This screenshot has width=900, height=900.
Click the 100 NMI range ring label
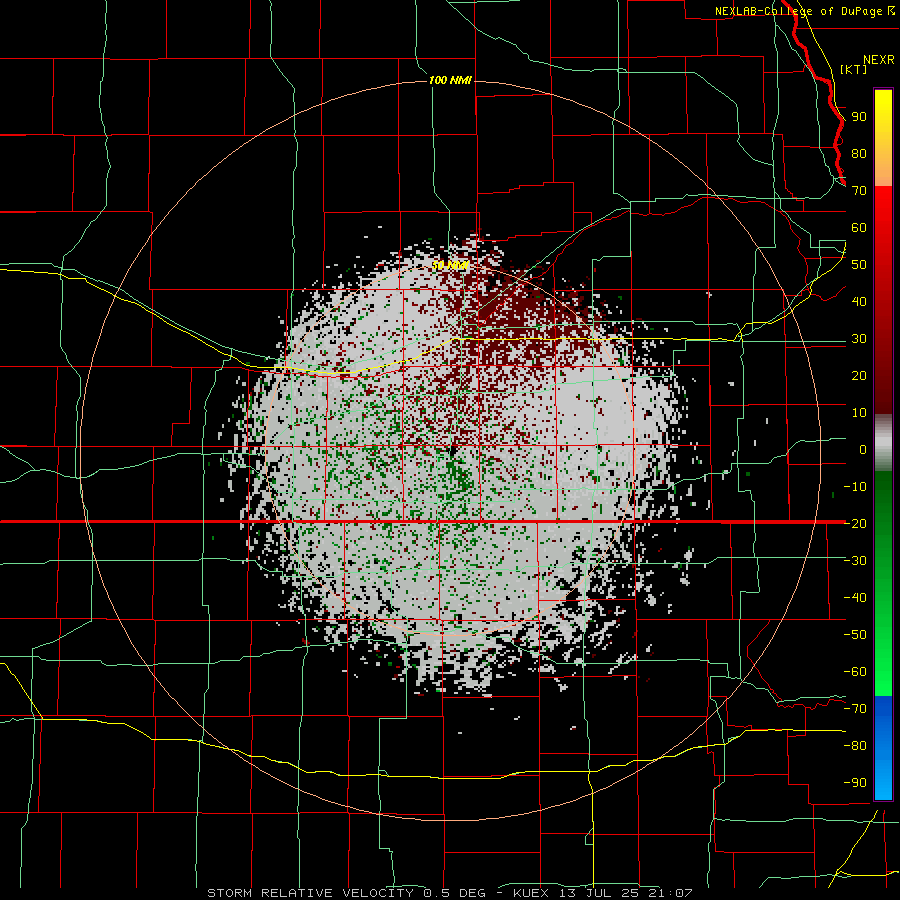click(x=450, y=80)
